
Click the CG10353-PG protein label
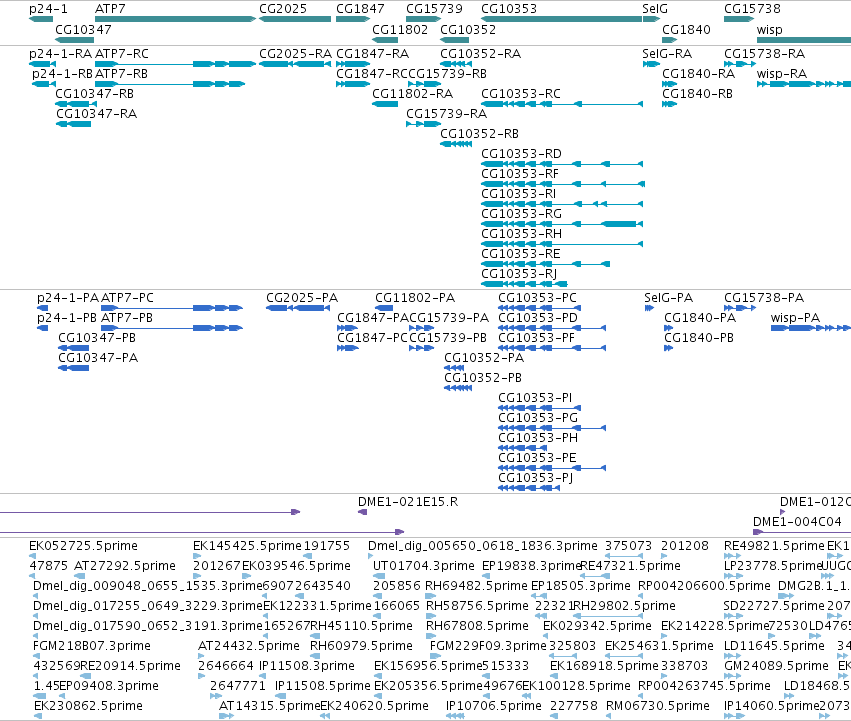pyautogui.click(x=538, y=419)
